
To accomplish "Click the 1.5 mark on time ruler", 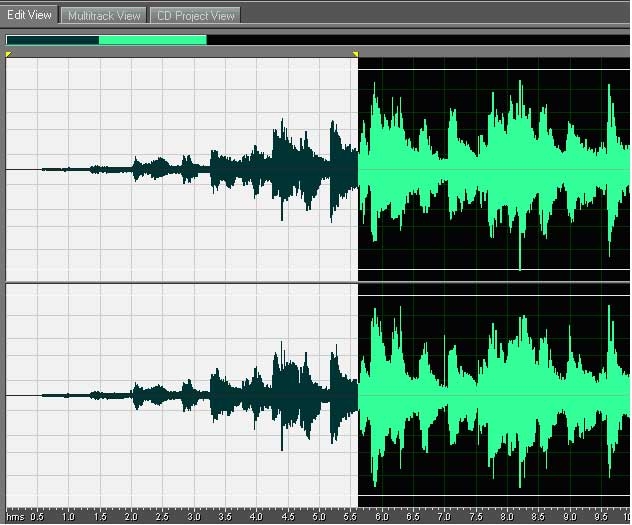I will pos(100,517).
